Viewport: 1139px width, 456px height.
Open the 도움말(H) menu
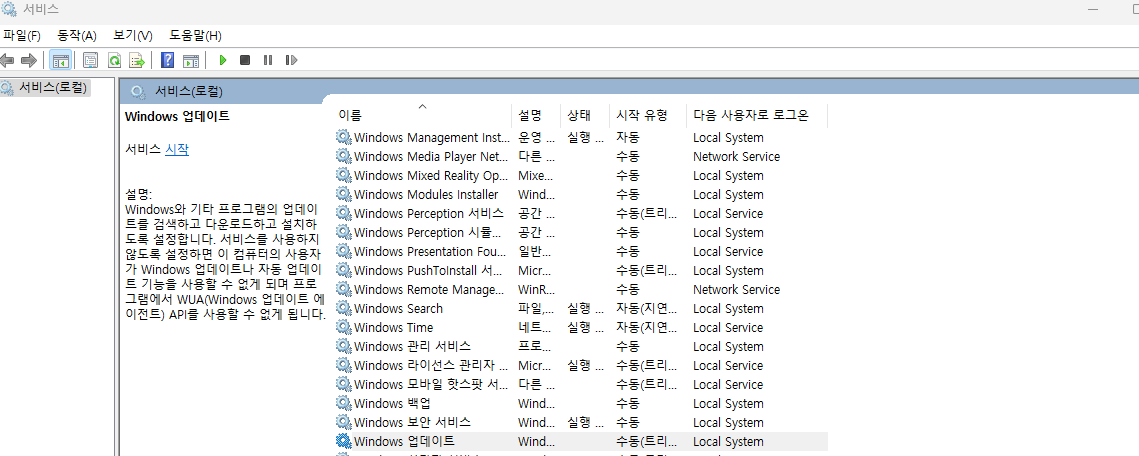pos(195,36)
